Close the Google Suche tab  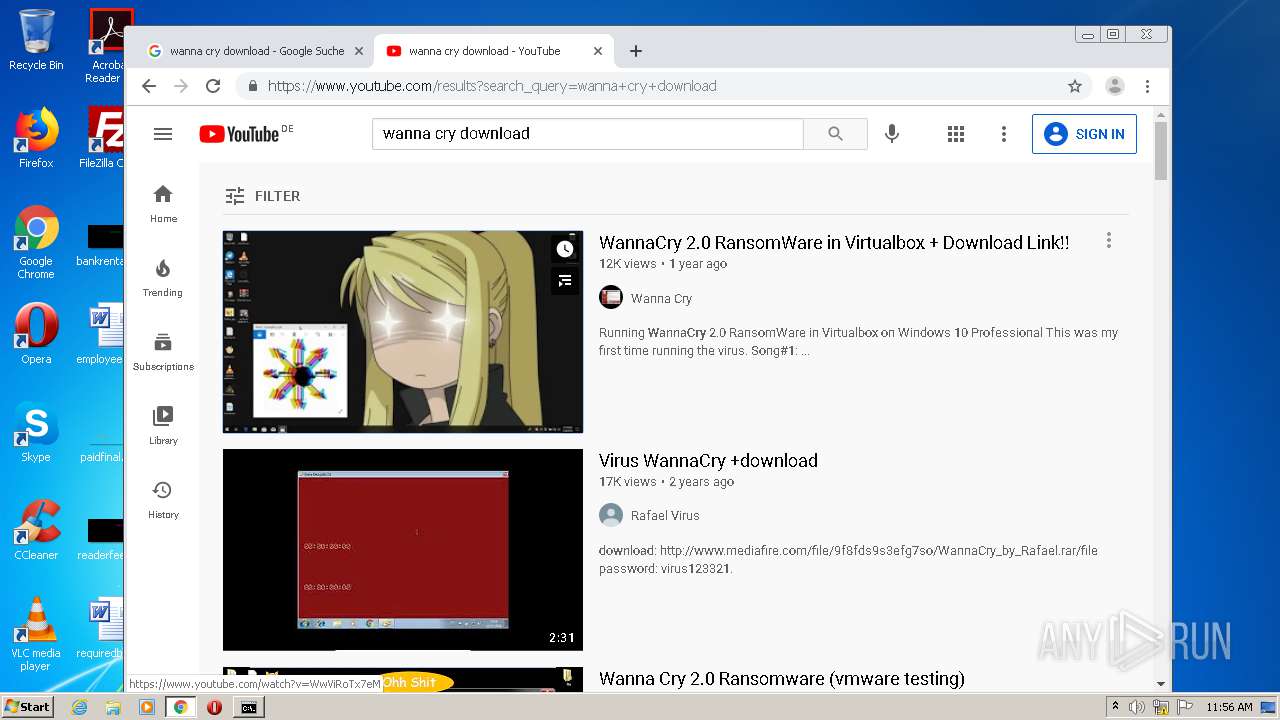click(359, 51)
